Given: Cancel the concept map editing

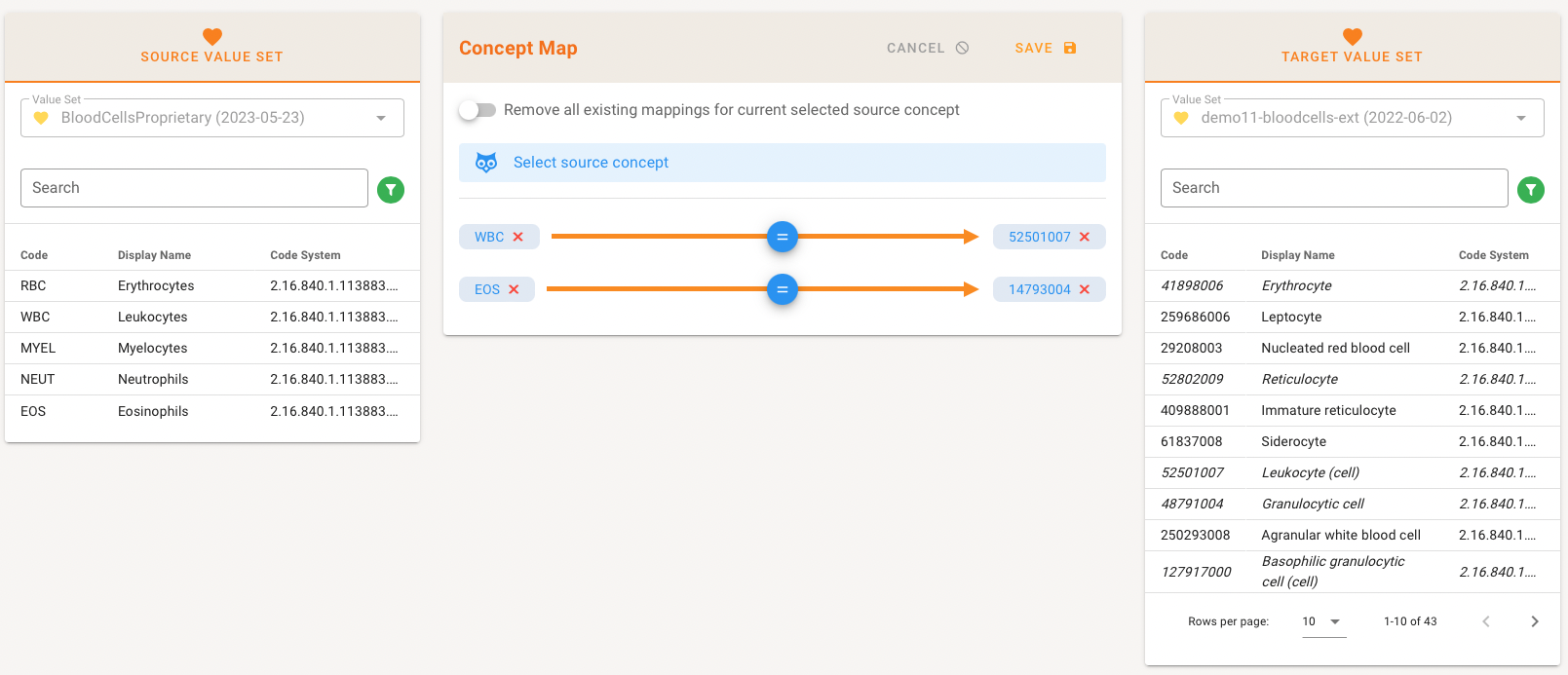Looking at the screenshot, I should point(927,48).
